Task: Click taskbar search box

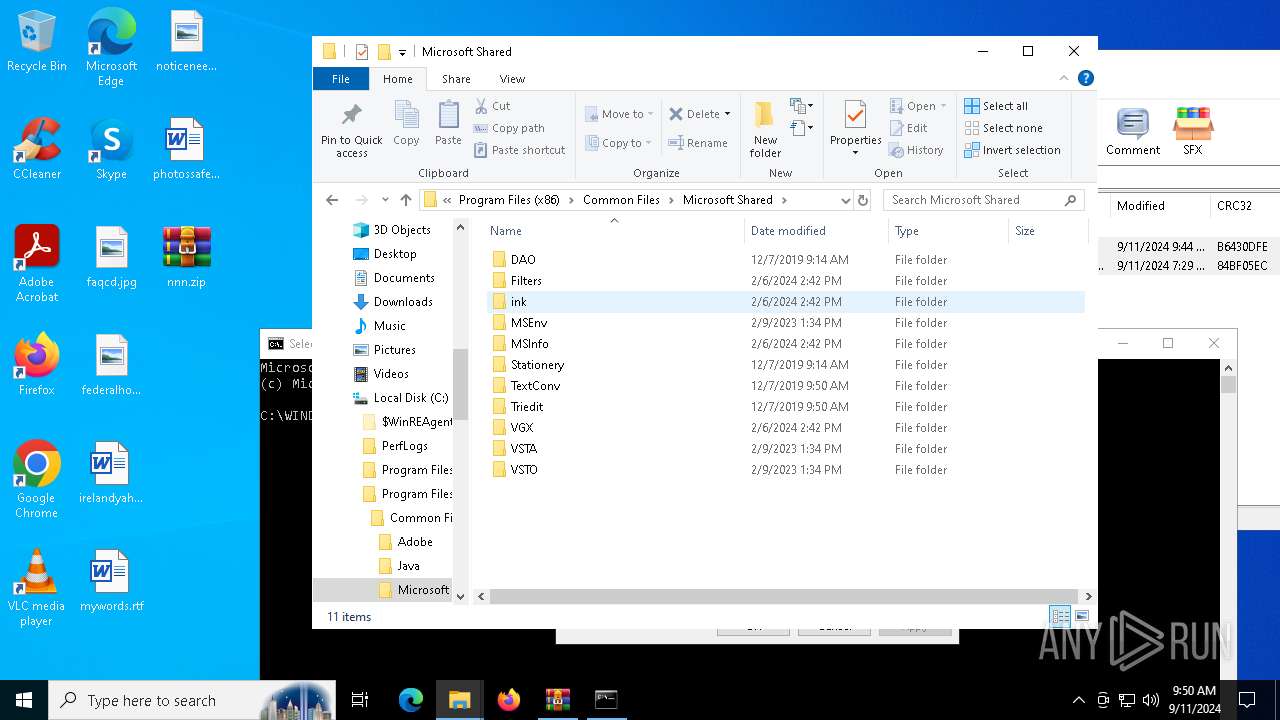Action: pos(192,700)
